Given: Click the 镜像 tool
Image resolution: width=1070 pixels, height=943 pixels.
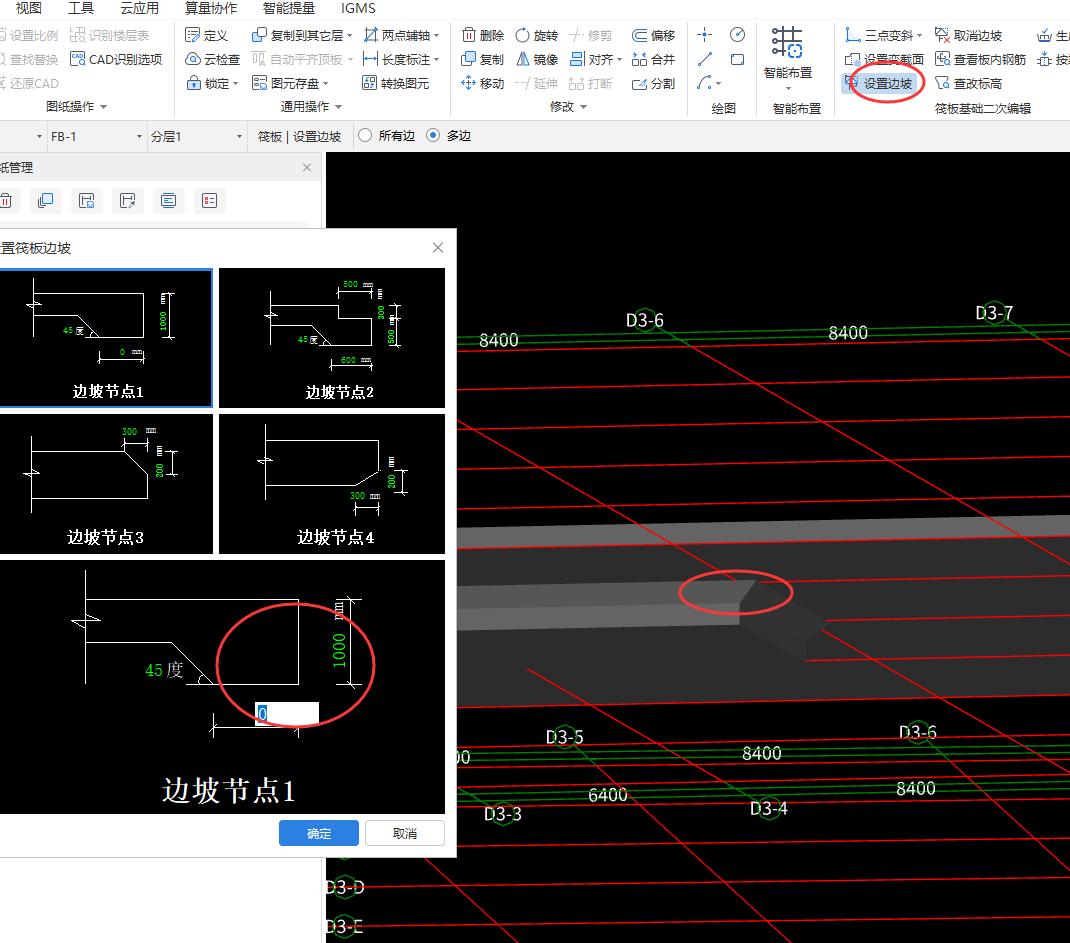Looking at the screenshot, I should [536, 59].
